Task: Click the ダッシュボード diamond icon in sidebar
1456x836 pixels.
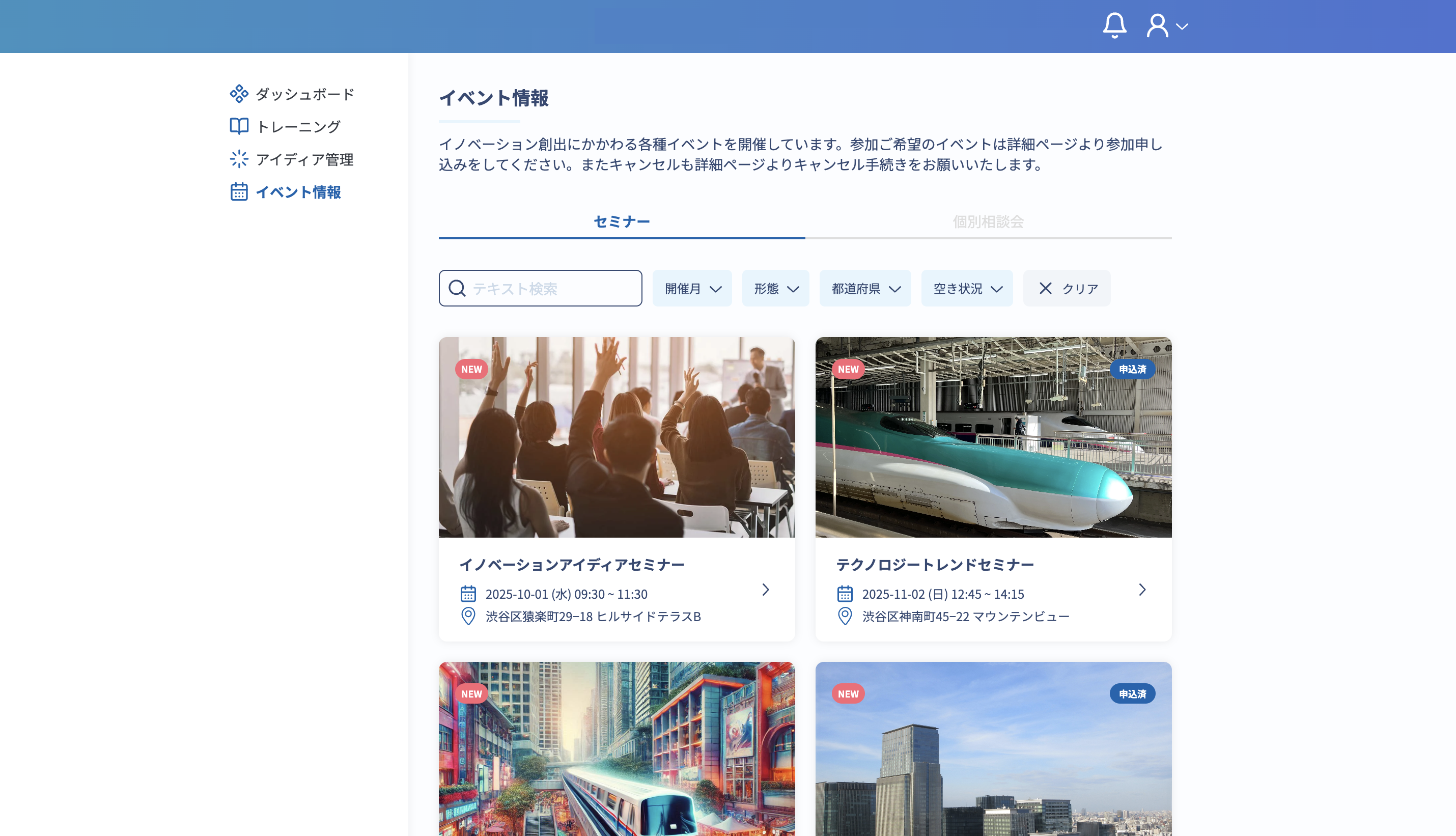Action: coord(239,94)
